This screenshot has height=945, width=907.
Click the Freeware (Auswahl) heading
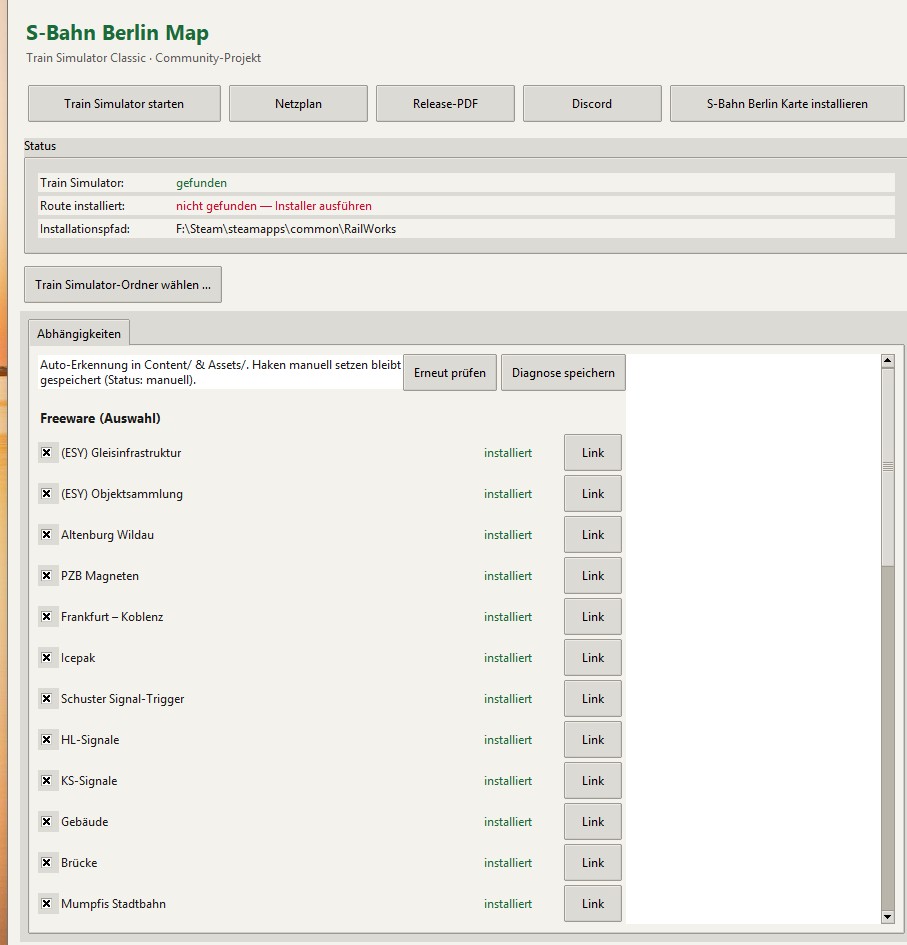[x=100, y=418]
